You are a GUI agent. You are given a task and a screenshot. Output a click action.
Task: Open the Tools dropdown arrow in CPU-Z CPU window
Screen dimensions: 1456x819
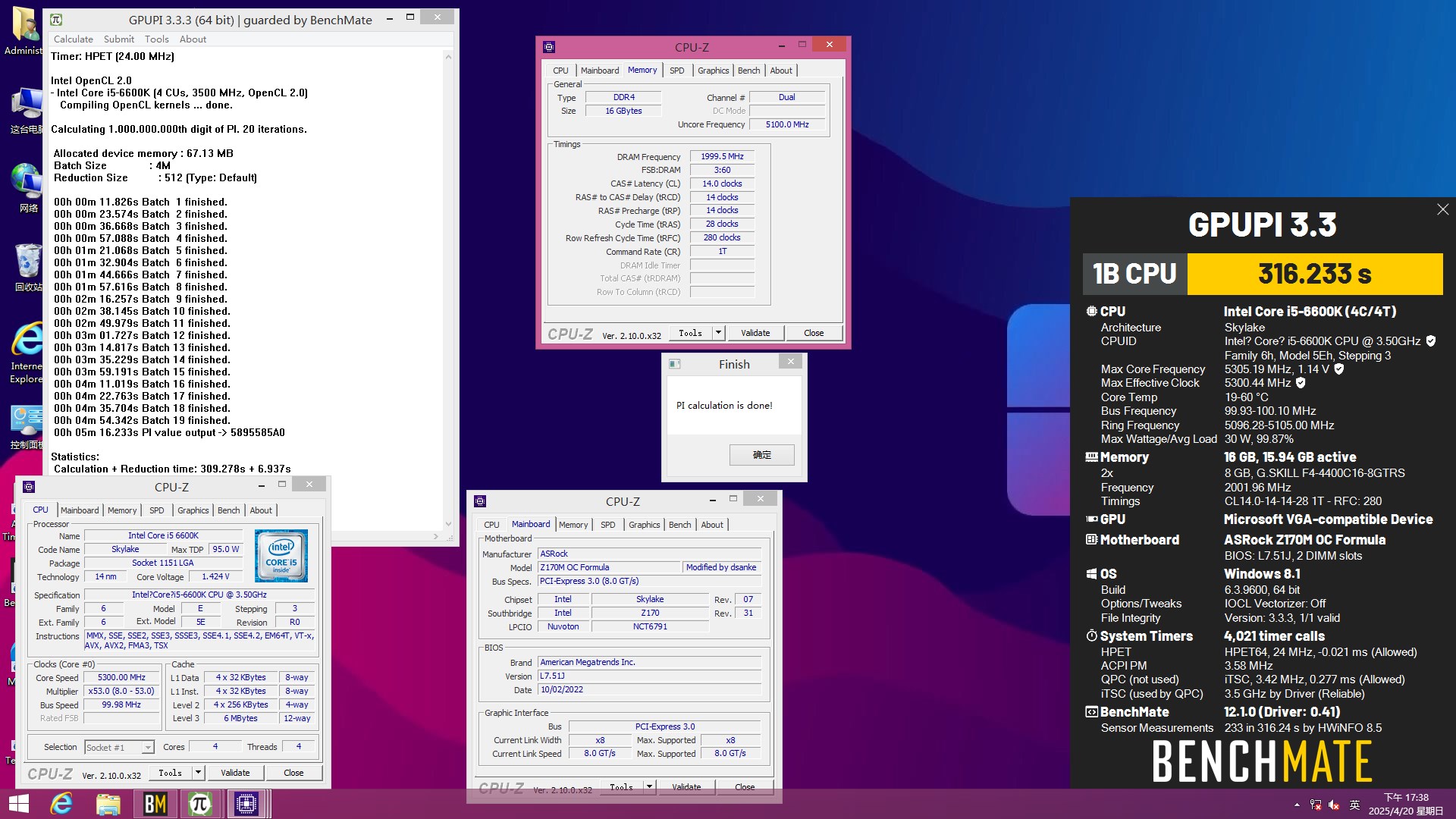coord(198,773)
